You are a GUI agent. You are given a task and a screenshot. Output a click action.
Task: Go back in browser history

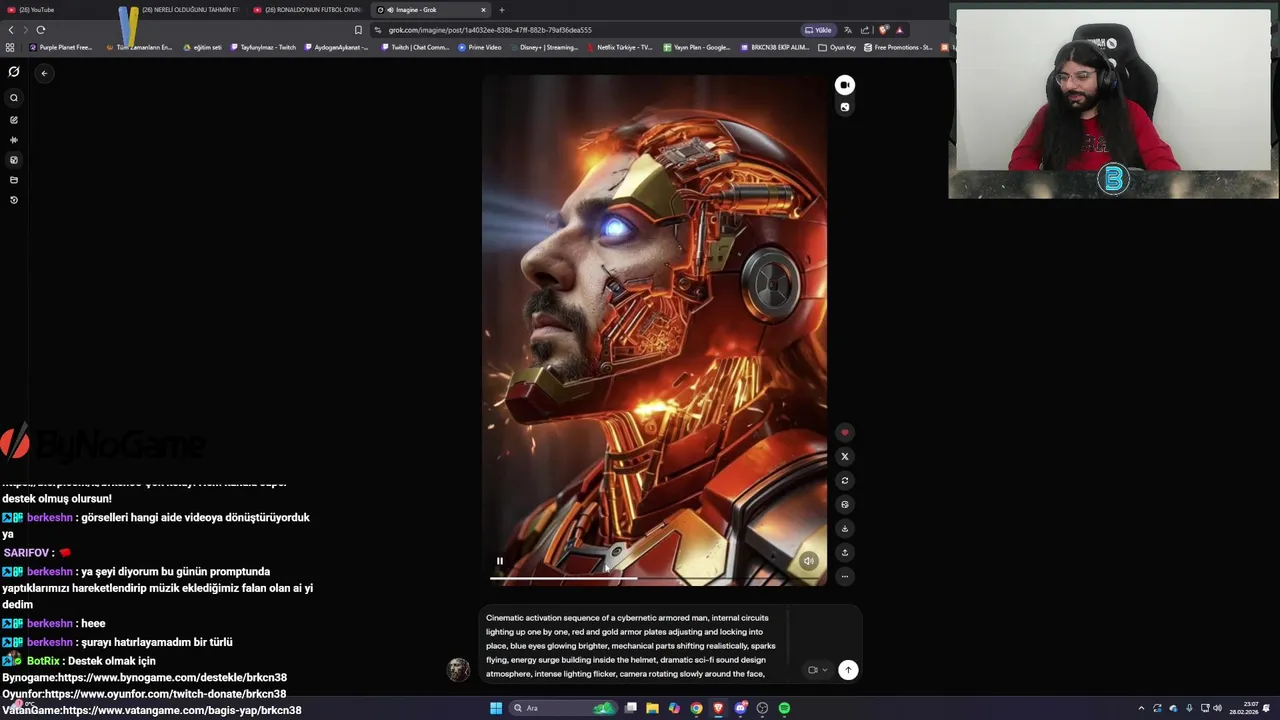click(11, 30)
